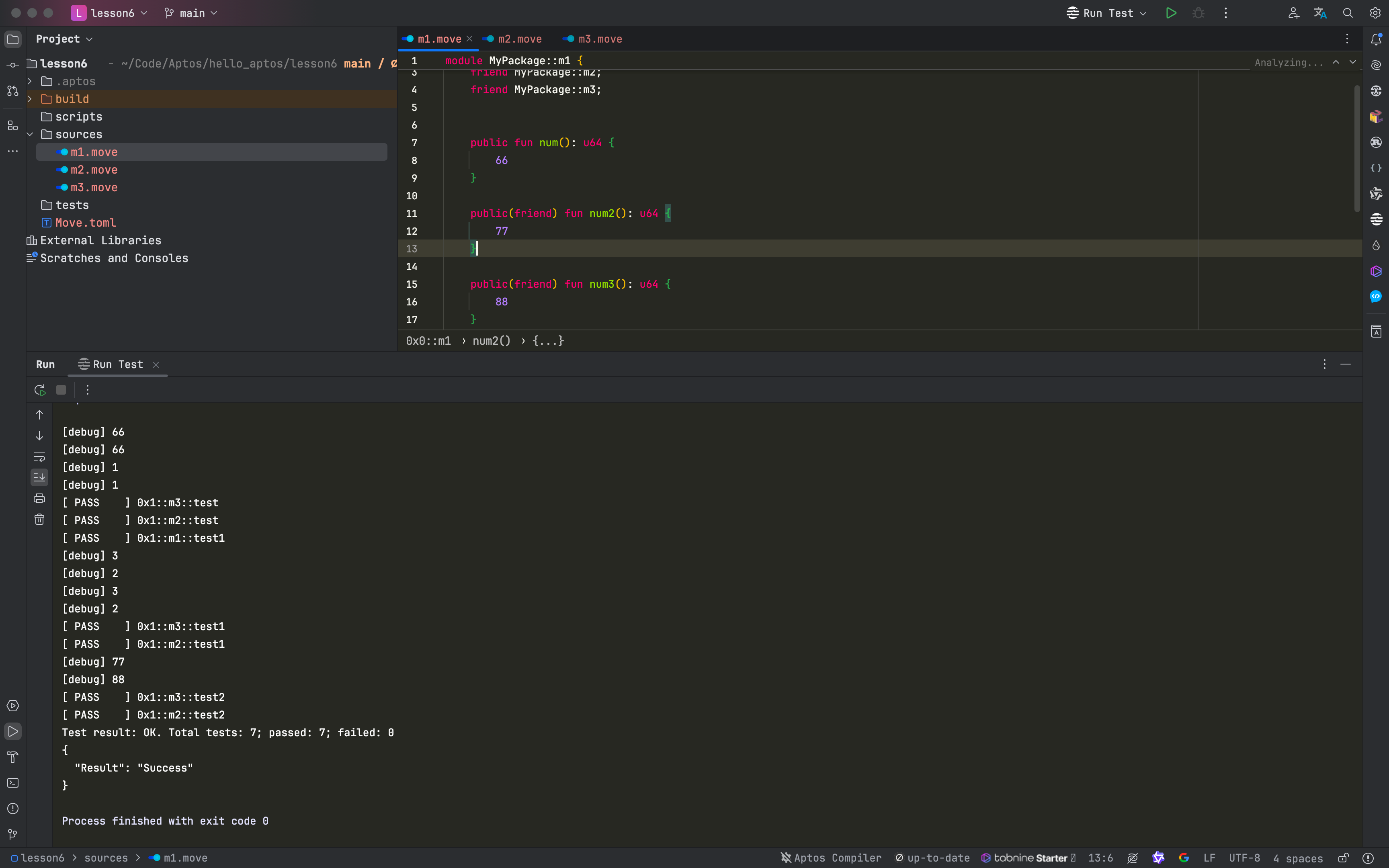Jump down the stack trace arrow
Screen dimensions: 1389x868
(x=39, y=436)
